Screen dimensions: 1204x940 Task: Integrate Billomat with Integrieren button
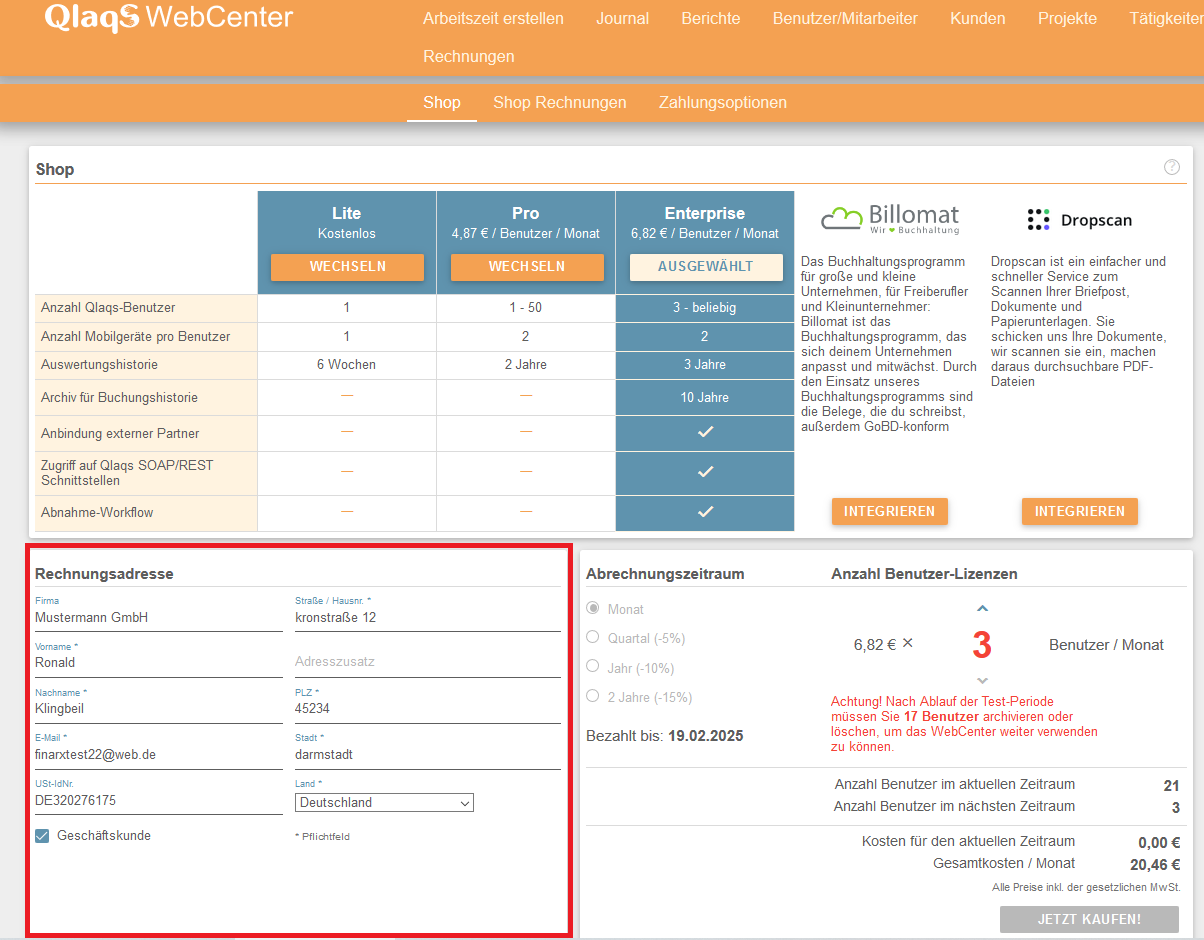pos(889,511)
